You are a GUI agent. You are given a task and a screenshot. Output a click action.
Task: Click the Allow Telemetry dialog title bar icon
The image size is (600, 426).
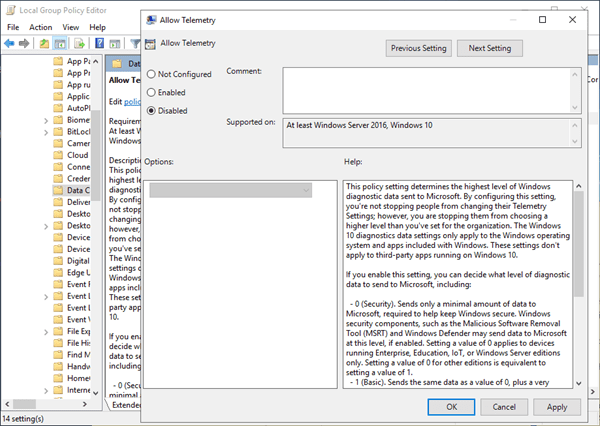151,20
